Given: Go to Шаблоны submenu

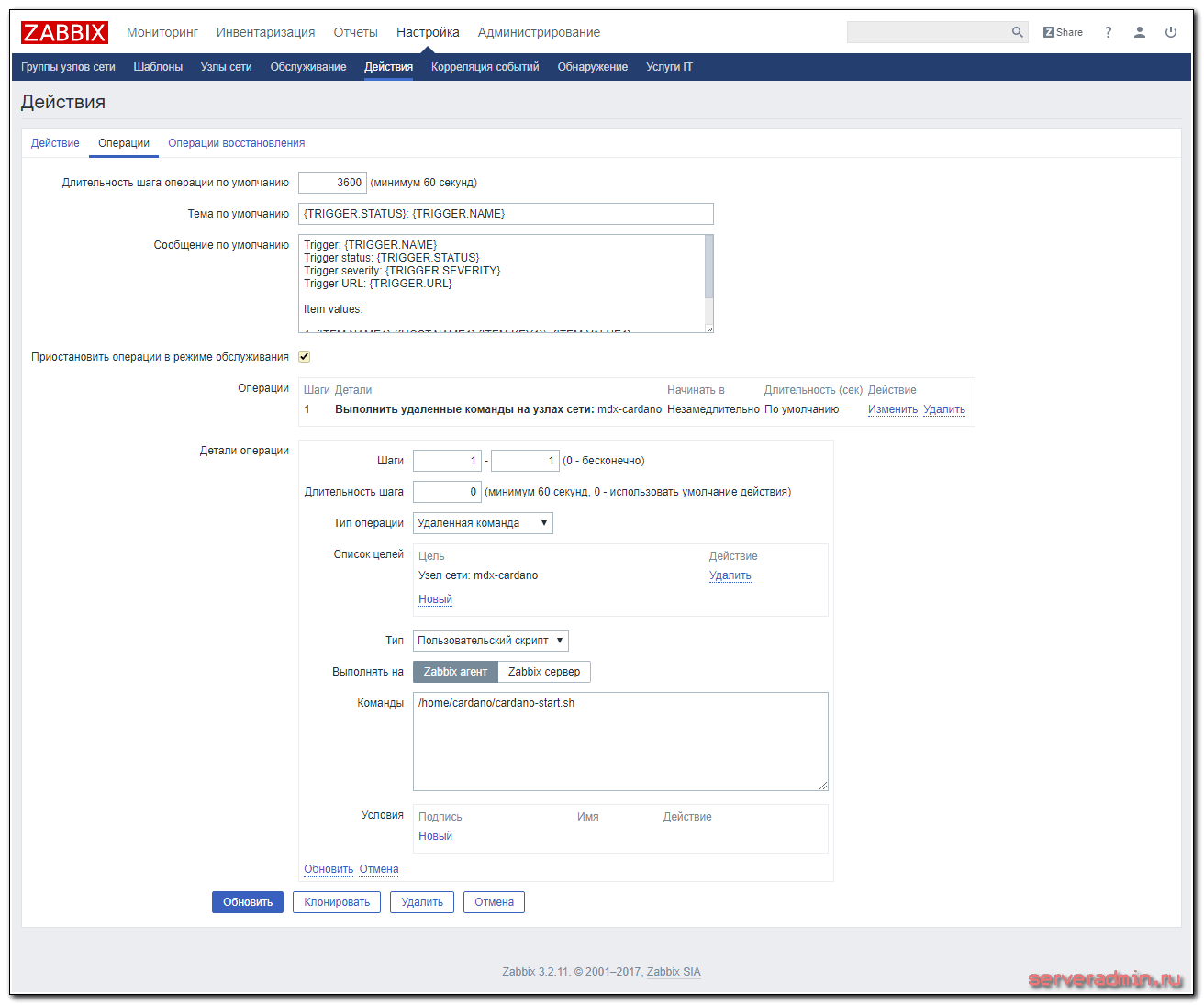Looking at the screenshot, I should 158,67.
